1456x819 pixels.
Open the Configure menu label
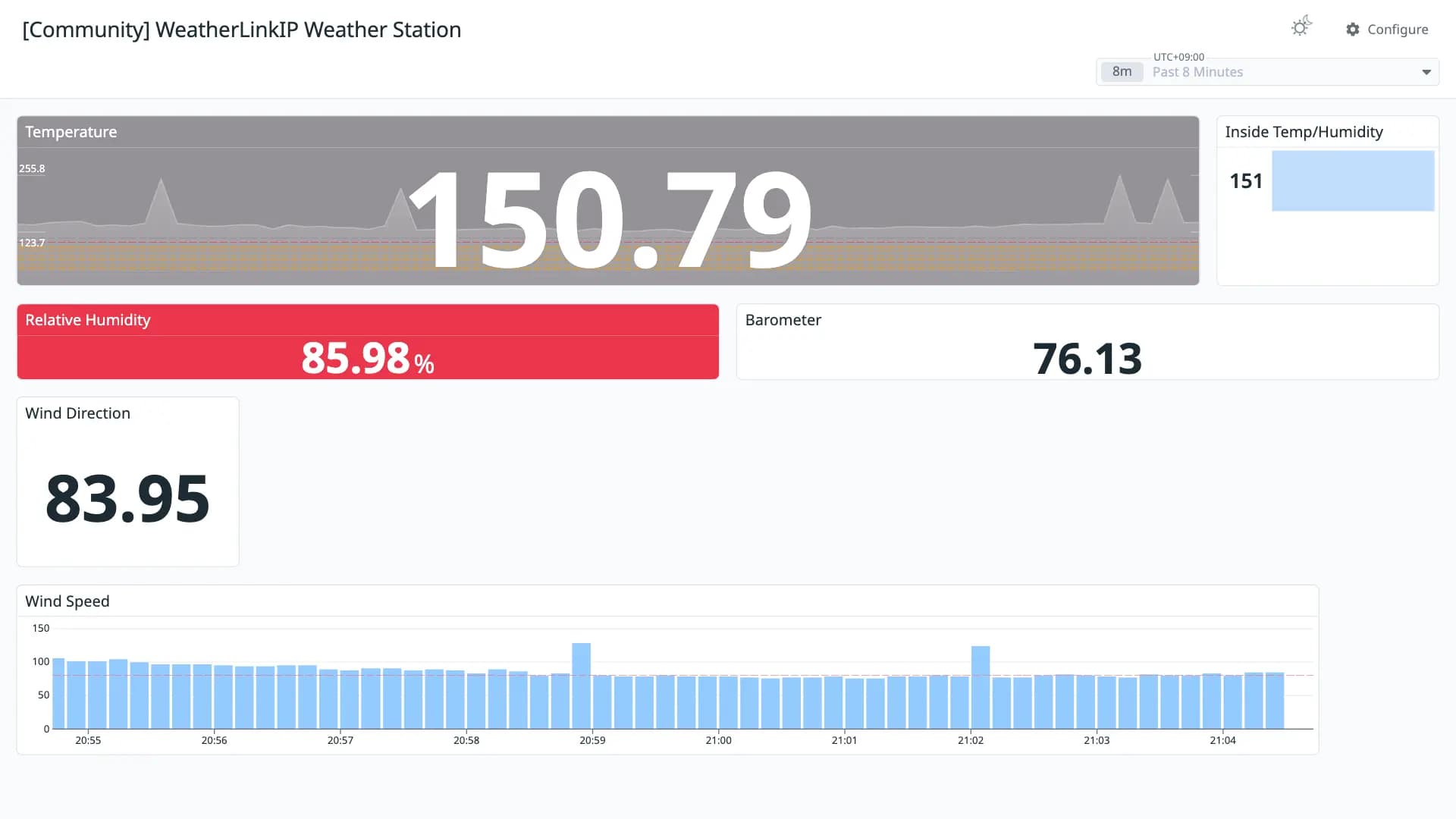pos(1398,29)
